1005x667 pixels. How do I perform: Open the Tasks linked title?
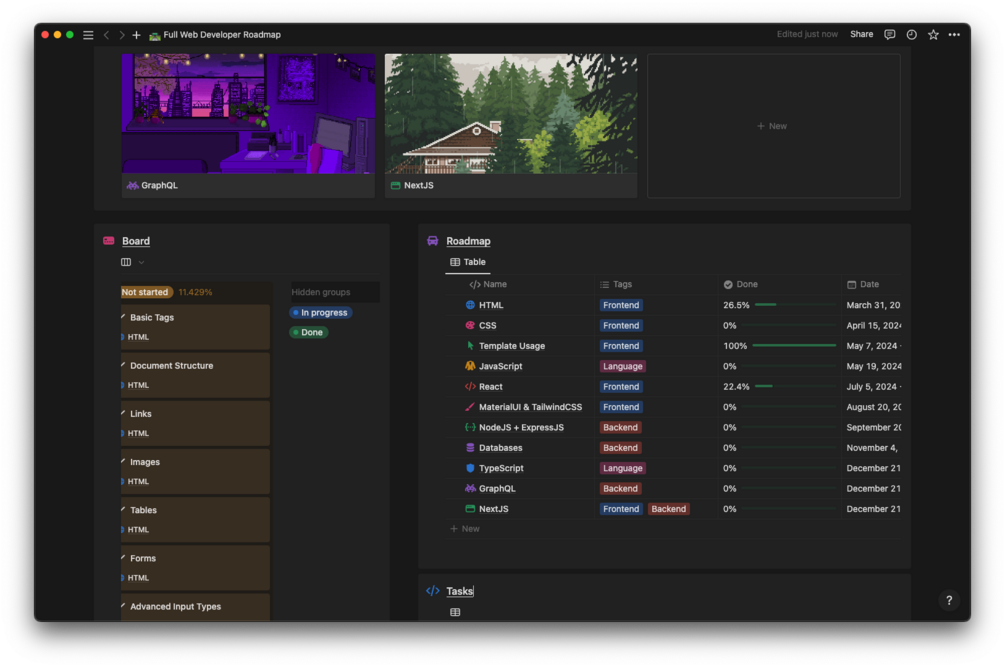460,591
